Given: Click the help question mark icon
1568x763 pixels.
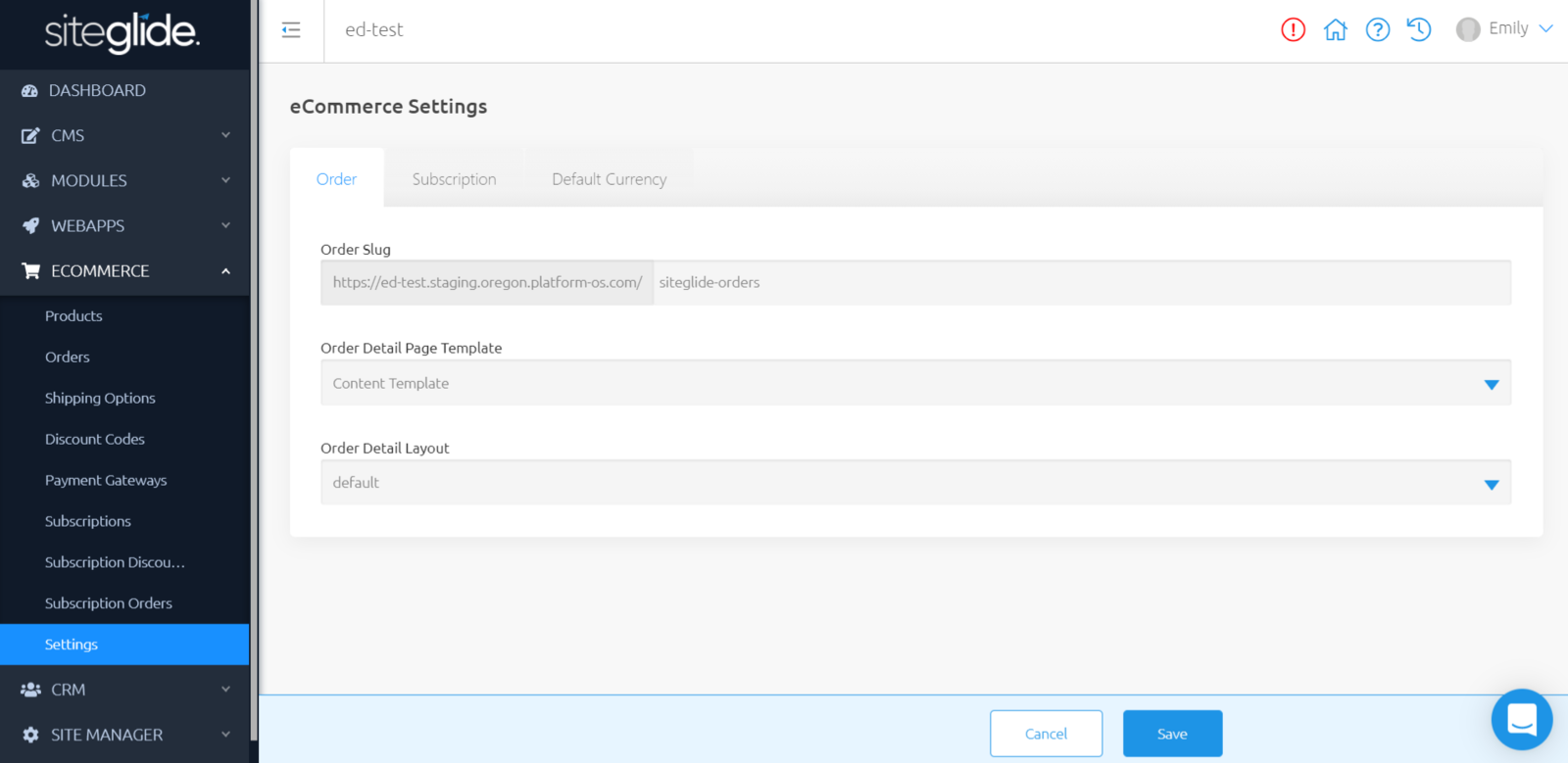Looking at the screenshot, I should pos(1377,29).
